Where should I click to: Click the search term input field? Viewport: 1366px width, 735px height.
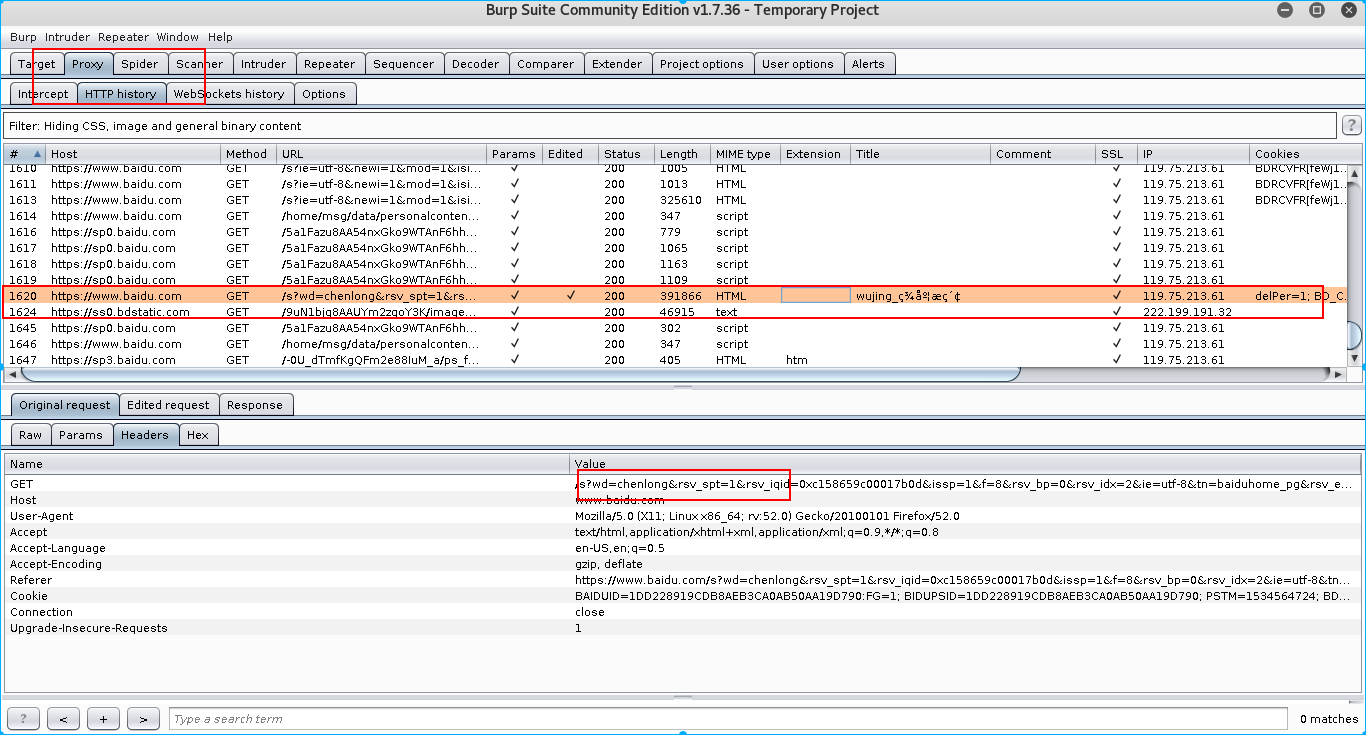(x=728, y=719)
